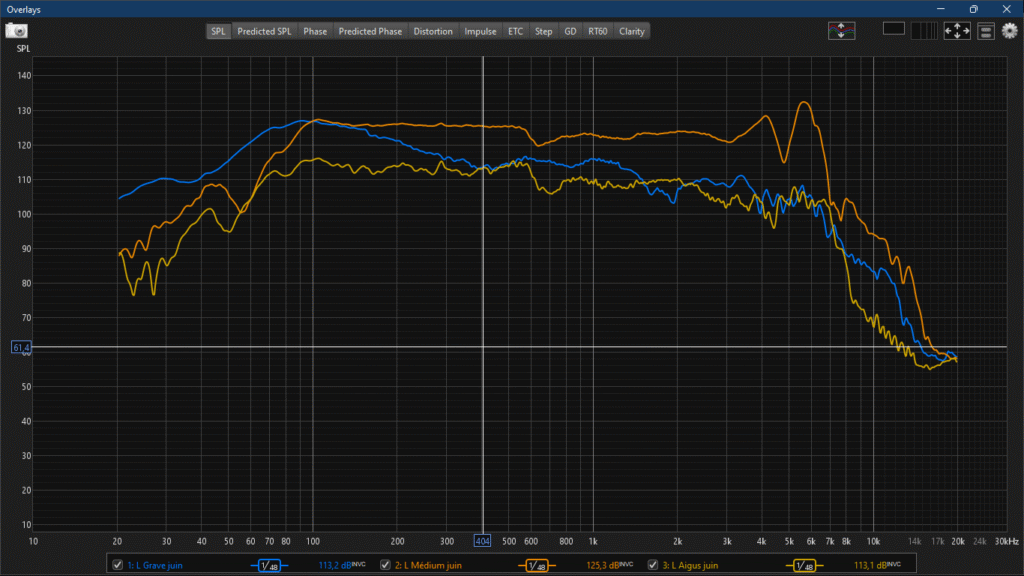The width and height of the screenshot is (1024, 576).
Task: Open the RT60 overlay view
Action: click(597, 31)
